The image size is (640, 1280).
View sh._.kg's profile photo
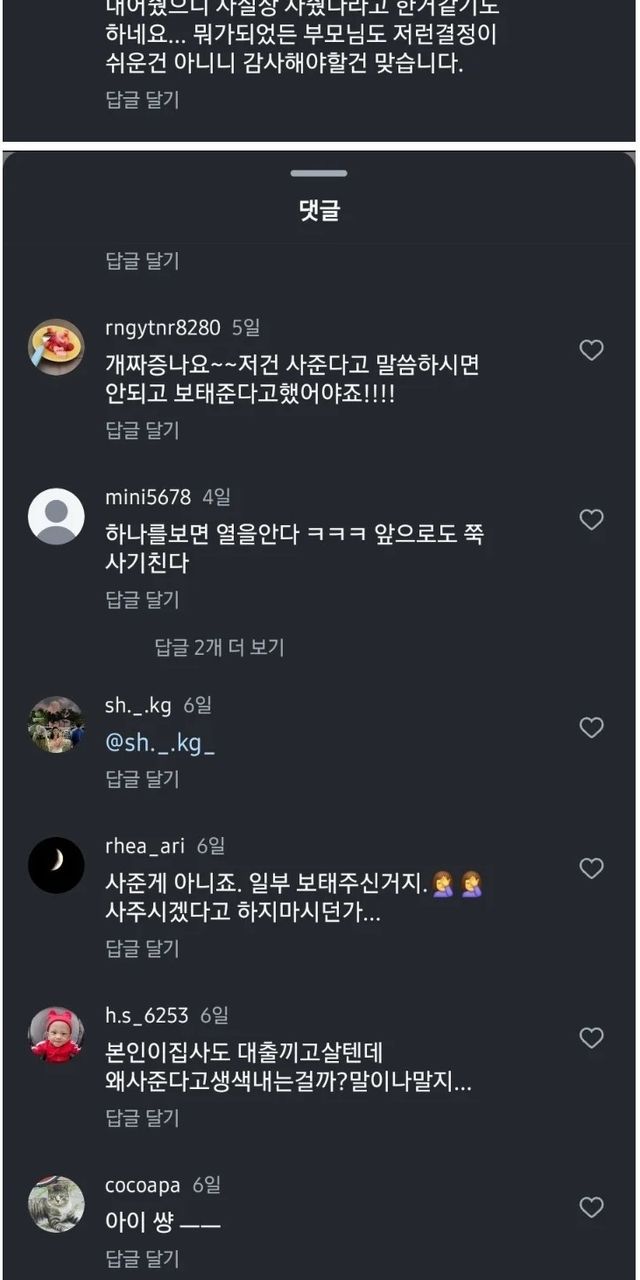(56, 724)
